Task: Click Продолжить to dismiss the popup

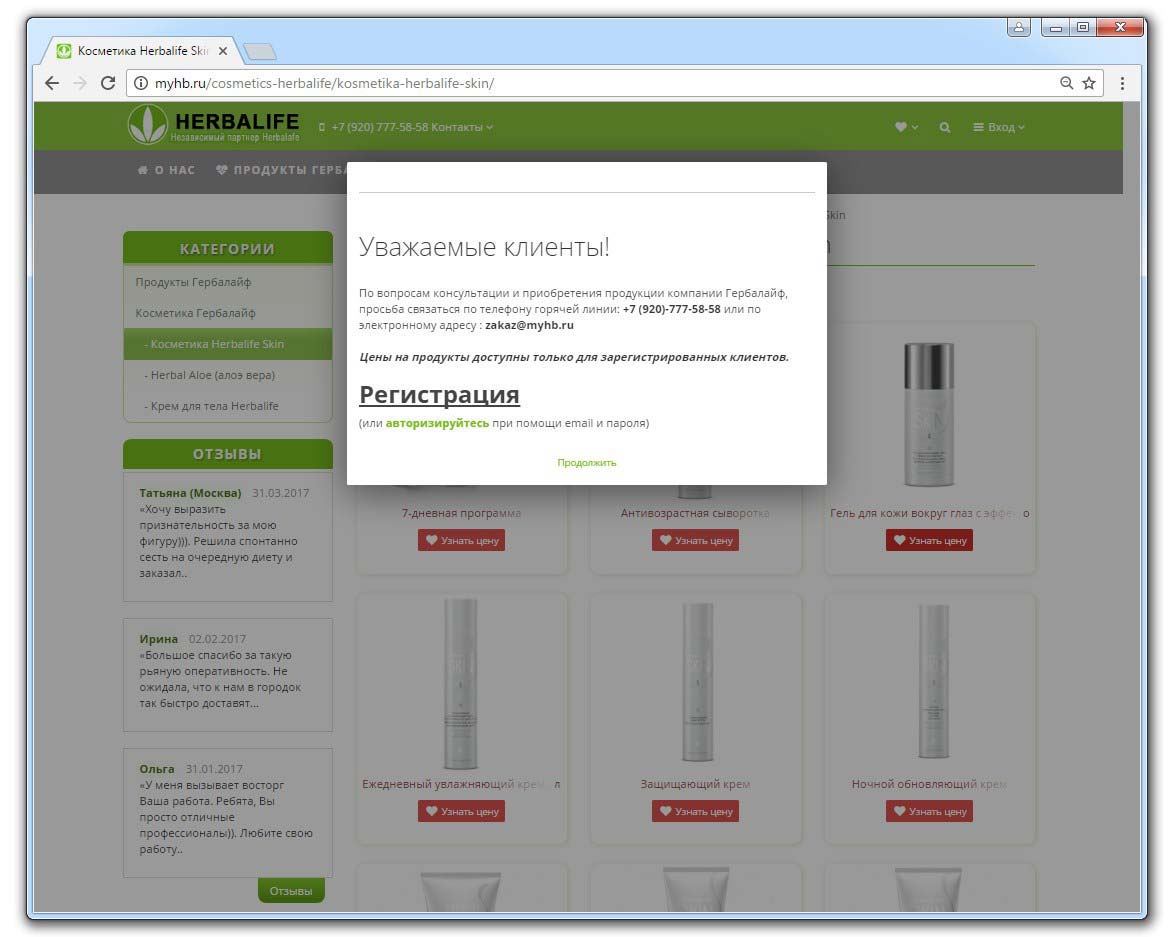Action: (x=586, y=463)
